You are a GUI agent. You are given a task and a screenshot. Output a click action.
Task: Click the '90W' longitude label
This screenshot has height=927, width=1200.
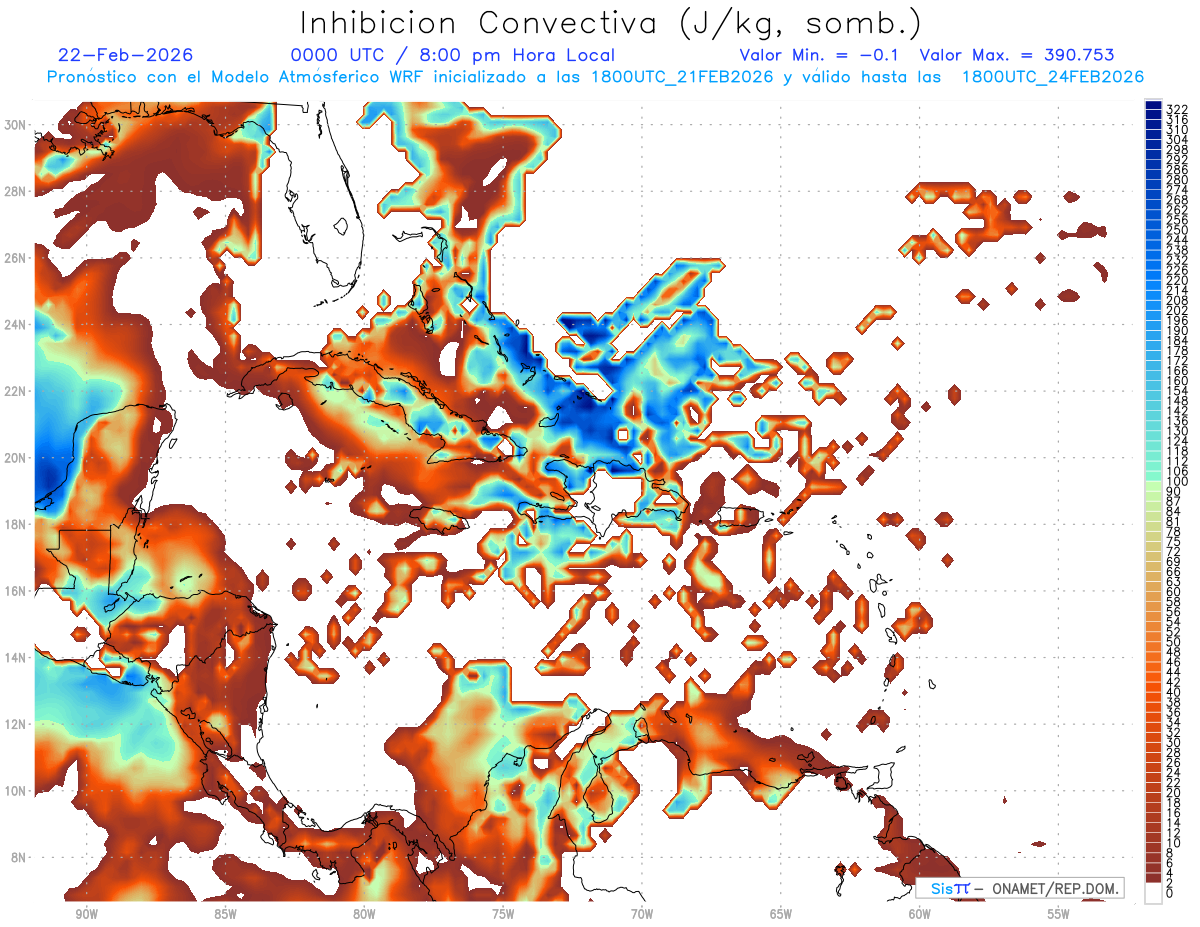point(86,914)
